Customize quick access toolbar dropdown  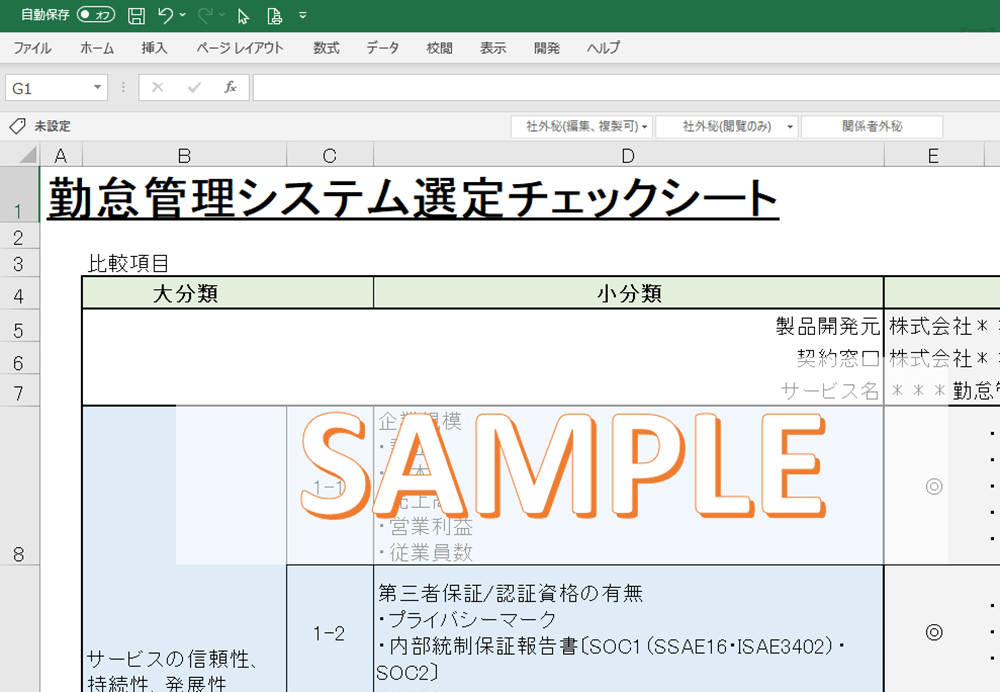pyautogui.click(x=303, y=15)
